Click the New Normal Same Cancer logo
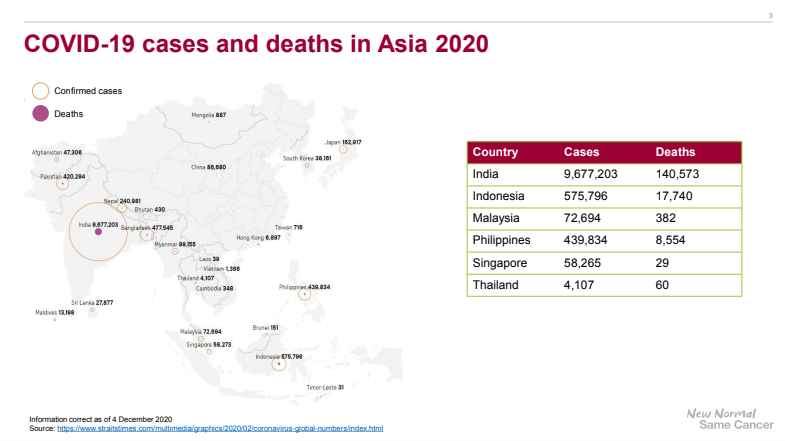 click(x=722, y=419)
